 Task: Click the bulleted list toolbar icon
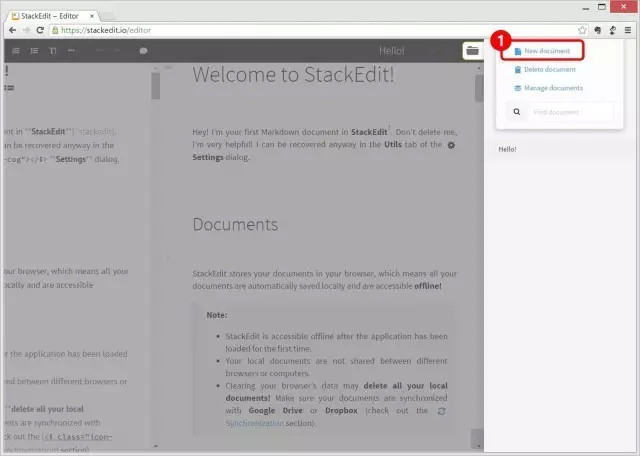point(34,51)
